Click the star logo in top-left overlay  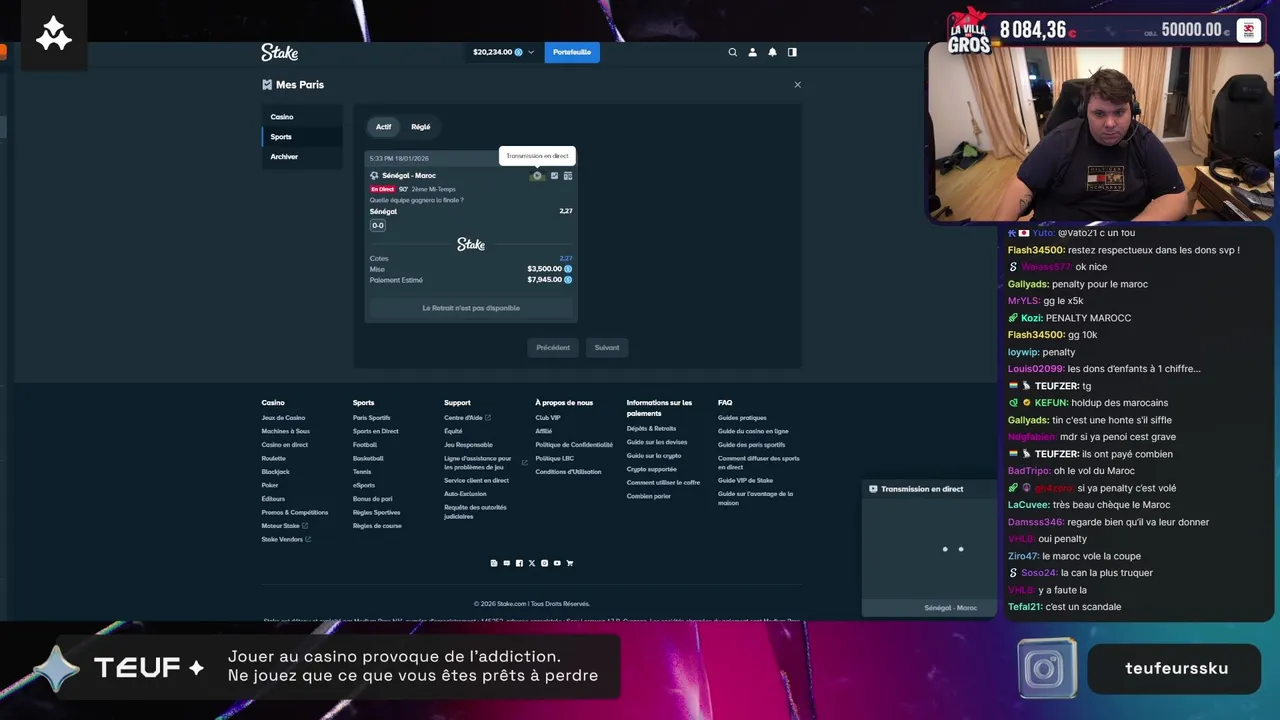coord(53,35)
